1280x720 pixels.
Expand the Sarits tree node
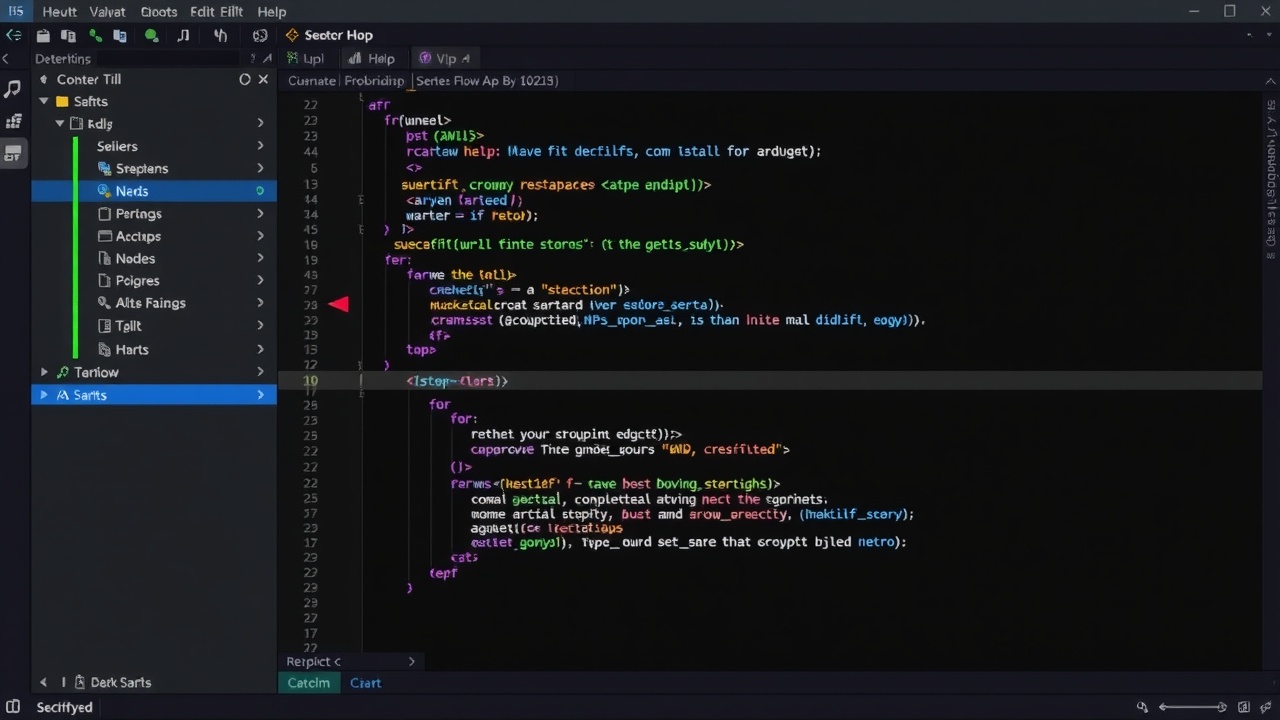(x=44, y=395)
